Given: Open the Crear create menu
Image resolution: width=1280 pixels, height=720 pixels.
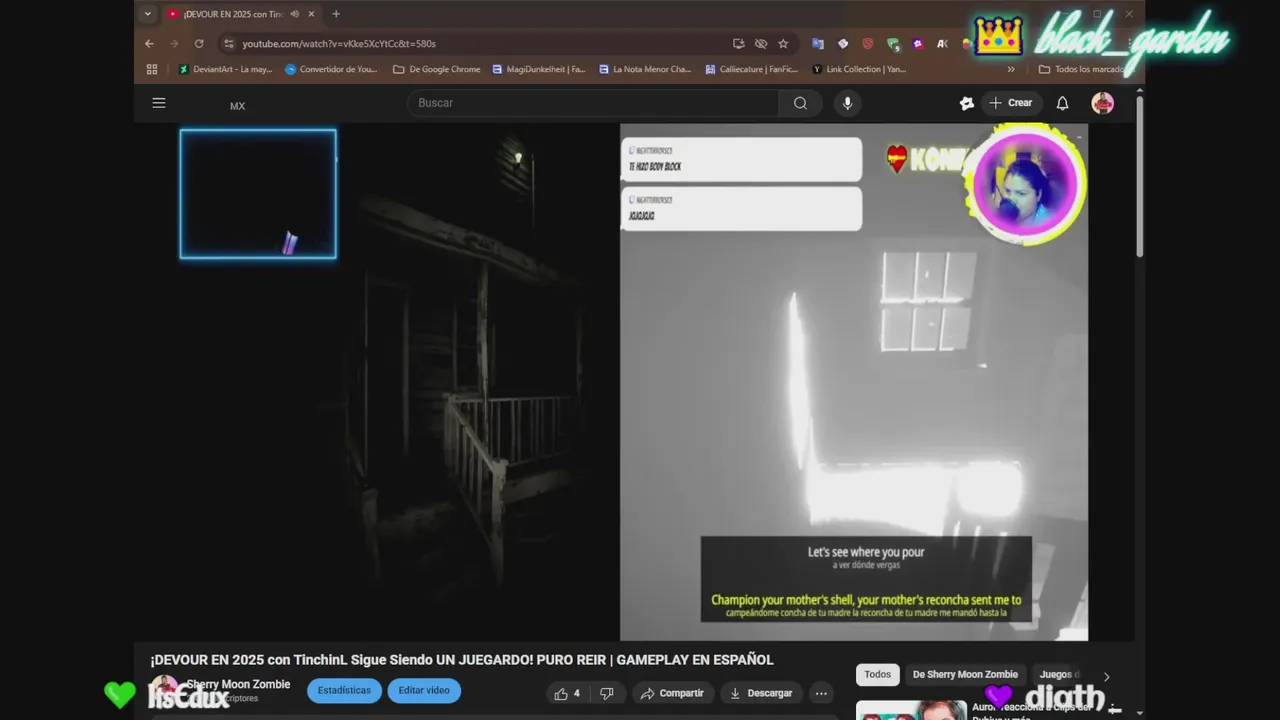Looking at the screenshot, I should [1010, 103].
